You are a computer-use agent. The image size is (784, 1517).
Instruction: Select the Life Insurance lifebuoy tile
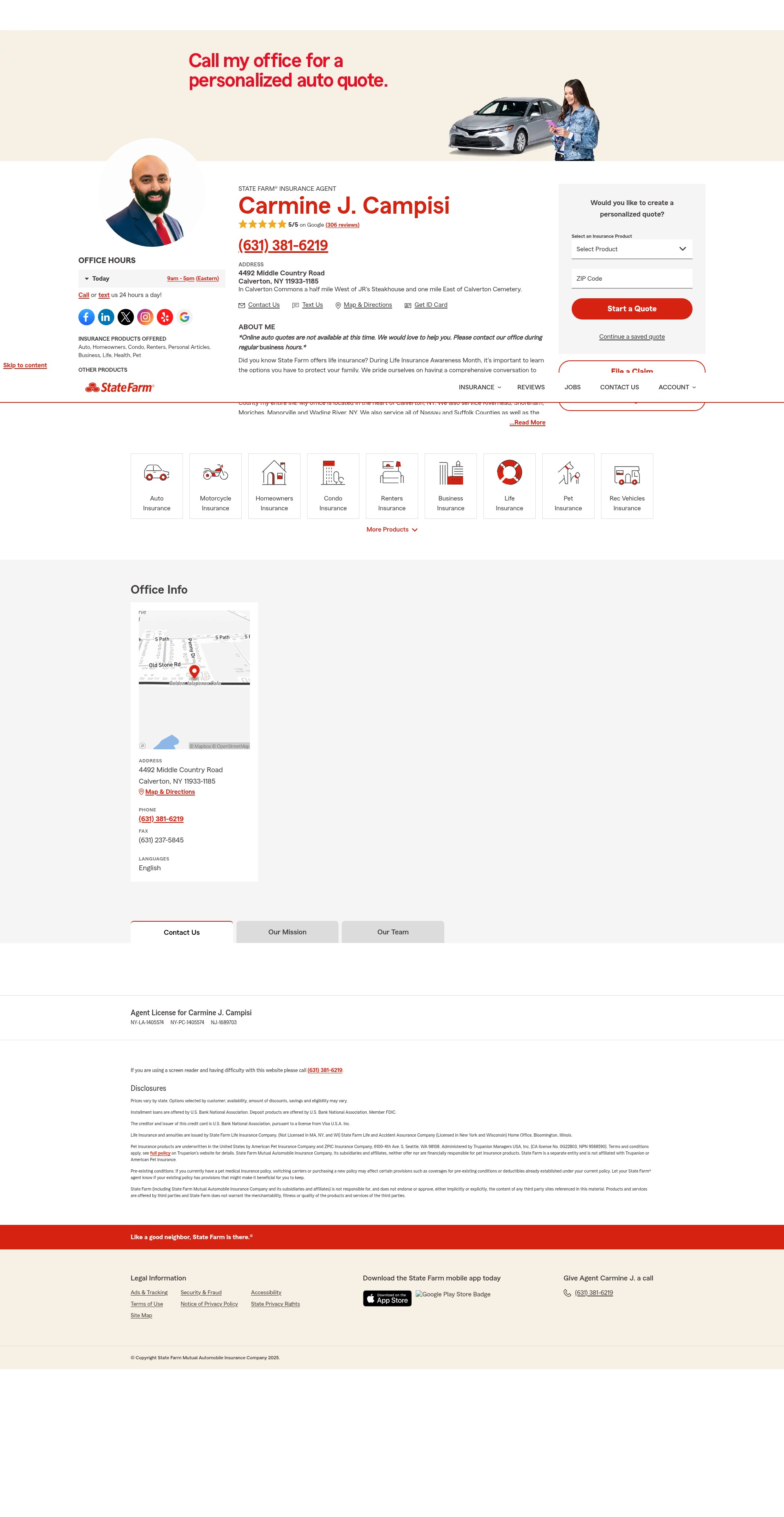tap(510, 486)
